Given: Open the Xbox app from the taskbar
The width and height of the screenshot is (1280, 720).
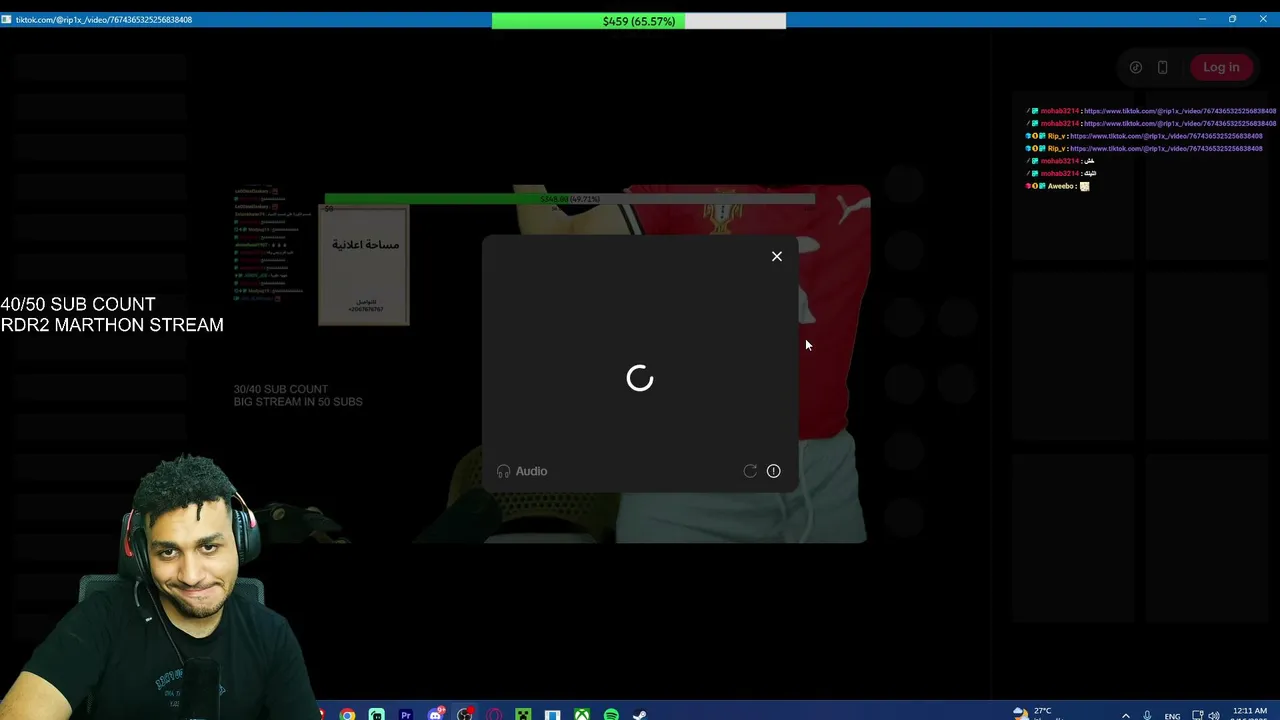Looking at the screenshot, I should click(x=582, y=715).
